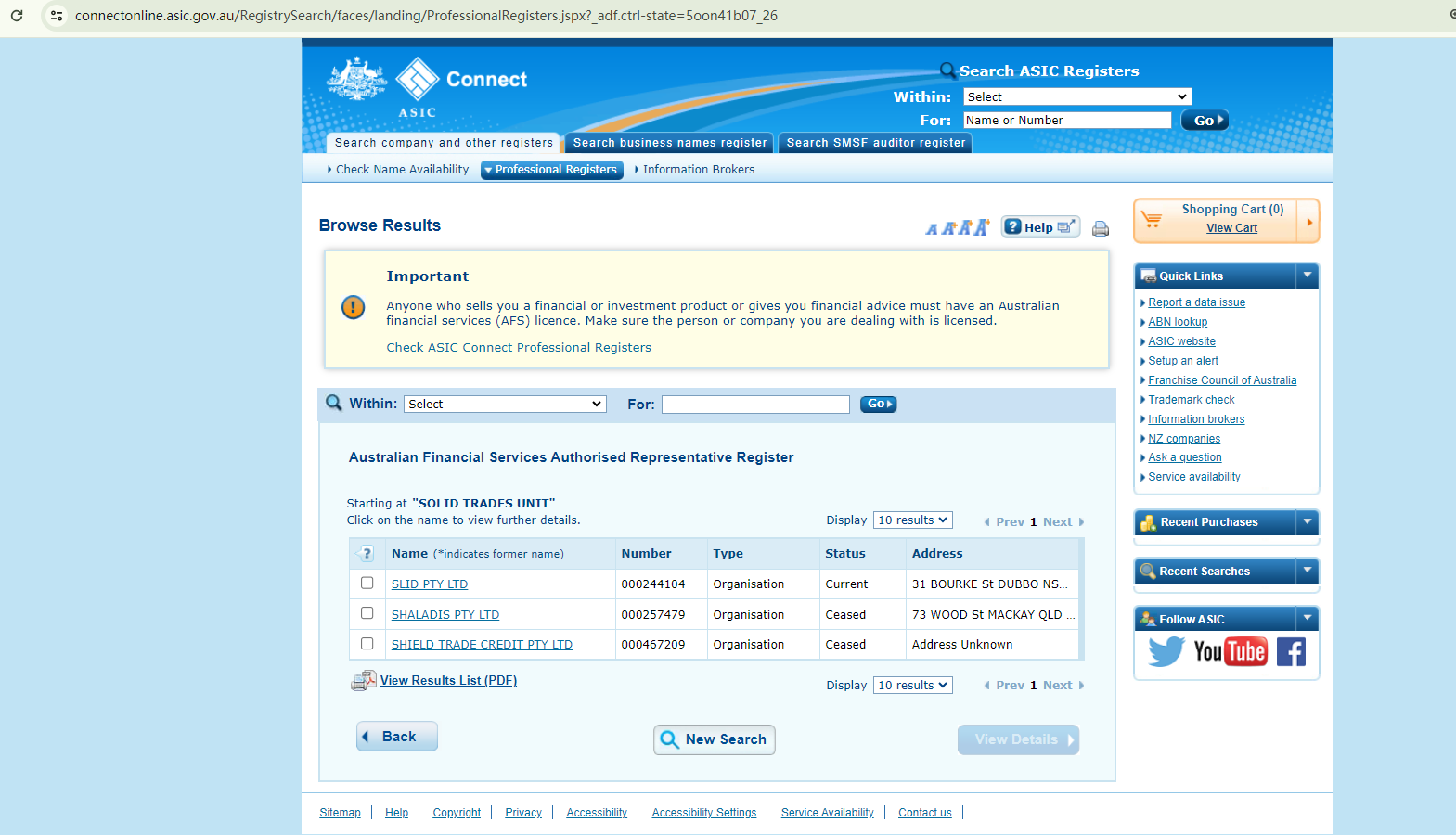
Task: Open the header Within Select dropdown
Action: [x=1077, y=96]
